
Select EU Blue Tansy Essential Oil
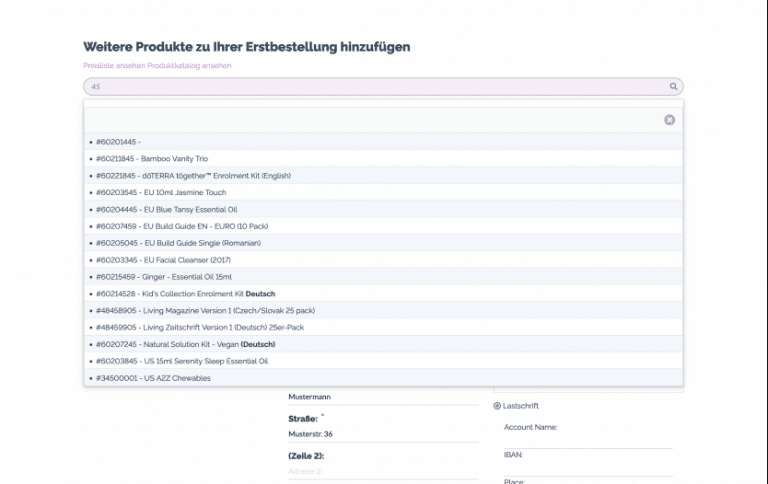190,209
